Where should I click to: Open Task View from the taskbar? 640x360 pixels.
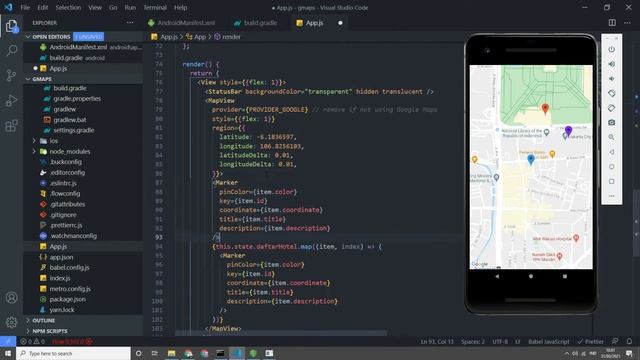(155, 353)
